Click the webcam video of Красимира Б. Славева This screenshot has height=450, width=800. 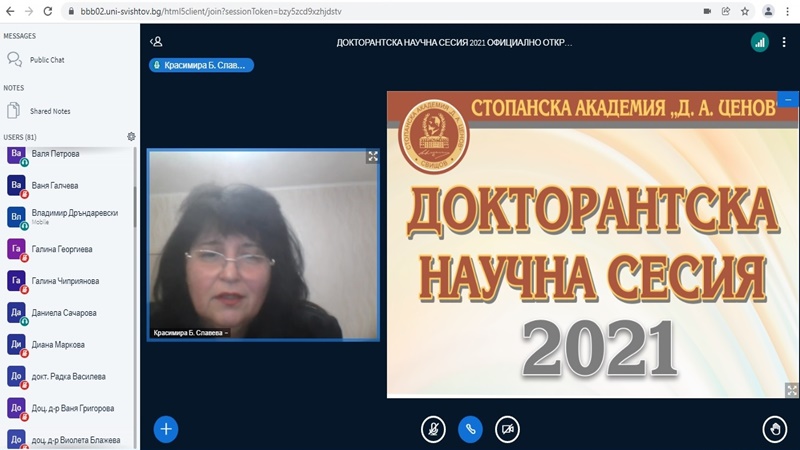coord(263,245)
